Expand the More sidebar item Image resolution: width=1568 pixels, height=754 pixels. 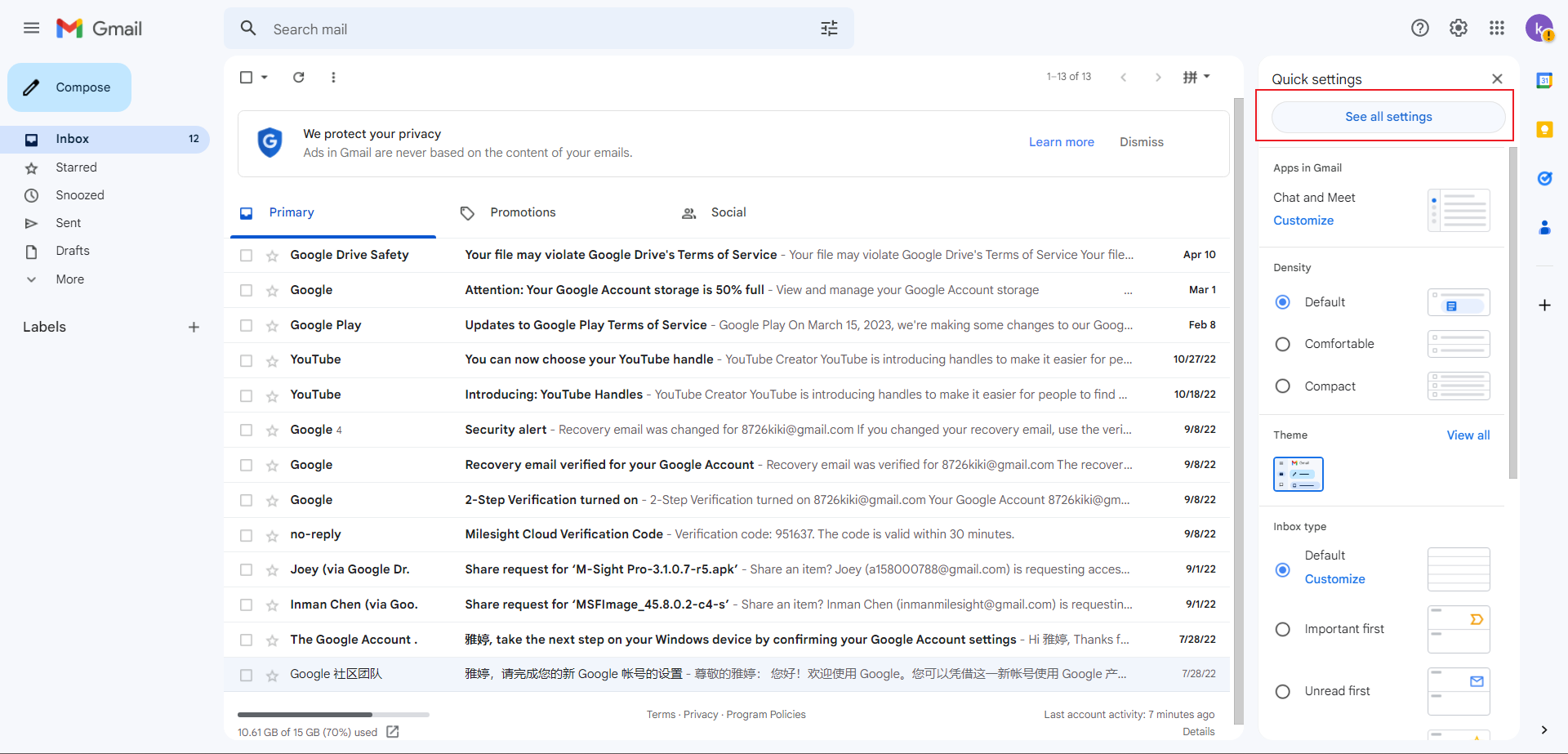click(69, 279)
